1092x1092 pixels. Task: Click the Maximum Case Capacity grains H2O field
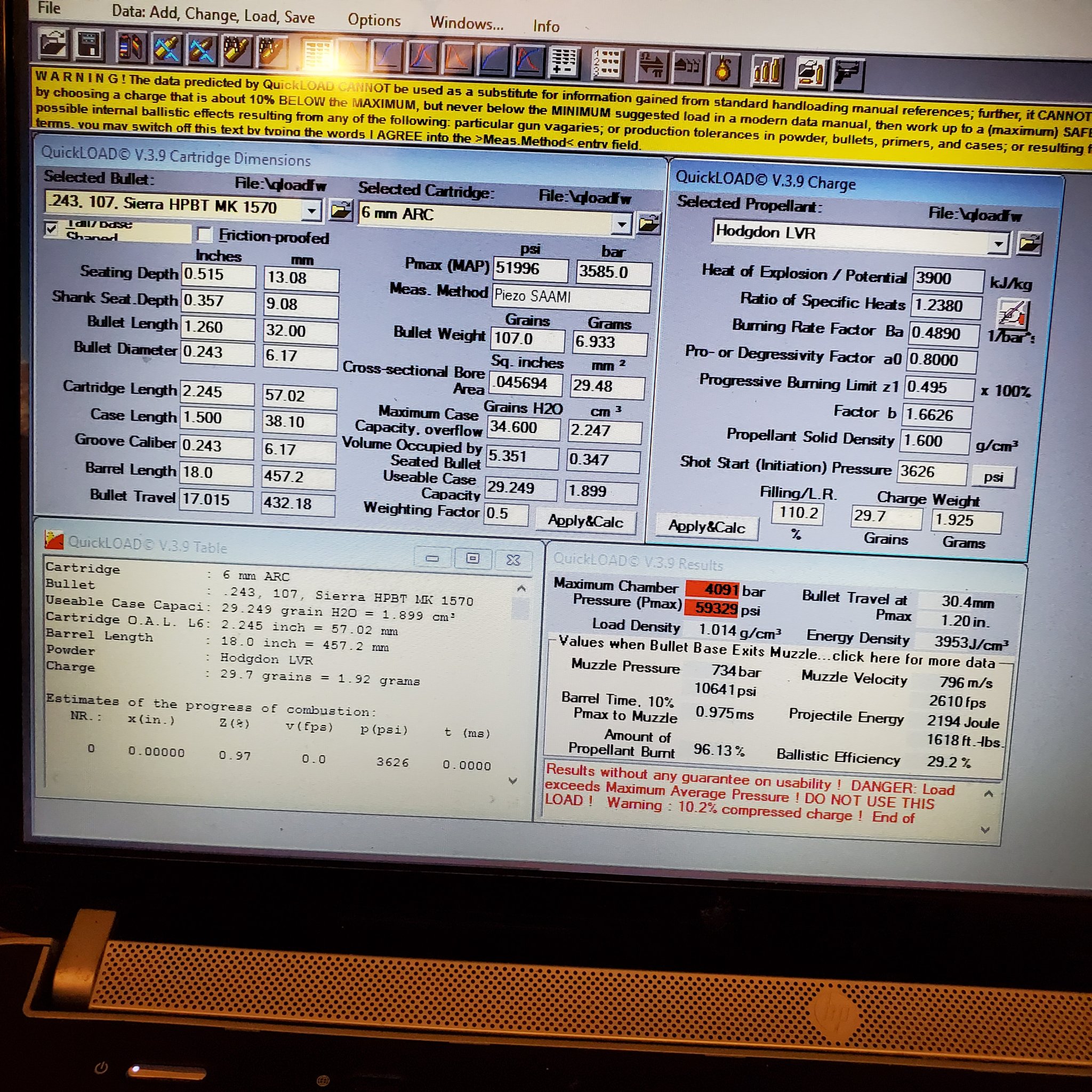point(524,428)
